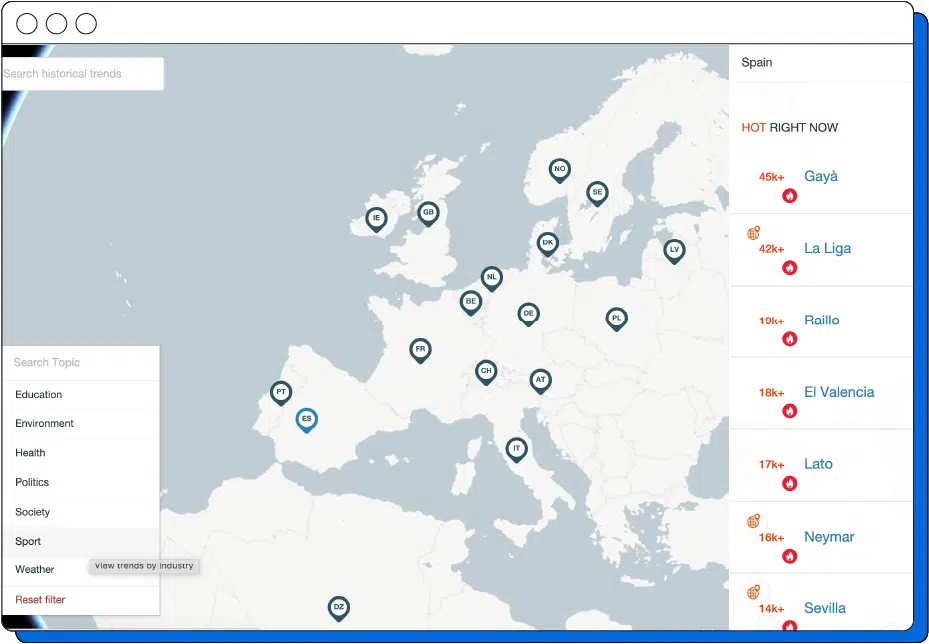
Task: Choose the Sport topic filter
Action: [28, 541]
